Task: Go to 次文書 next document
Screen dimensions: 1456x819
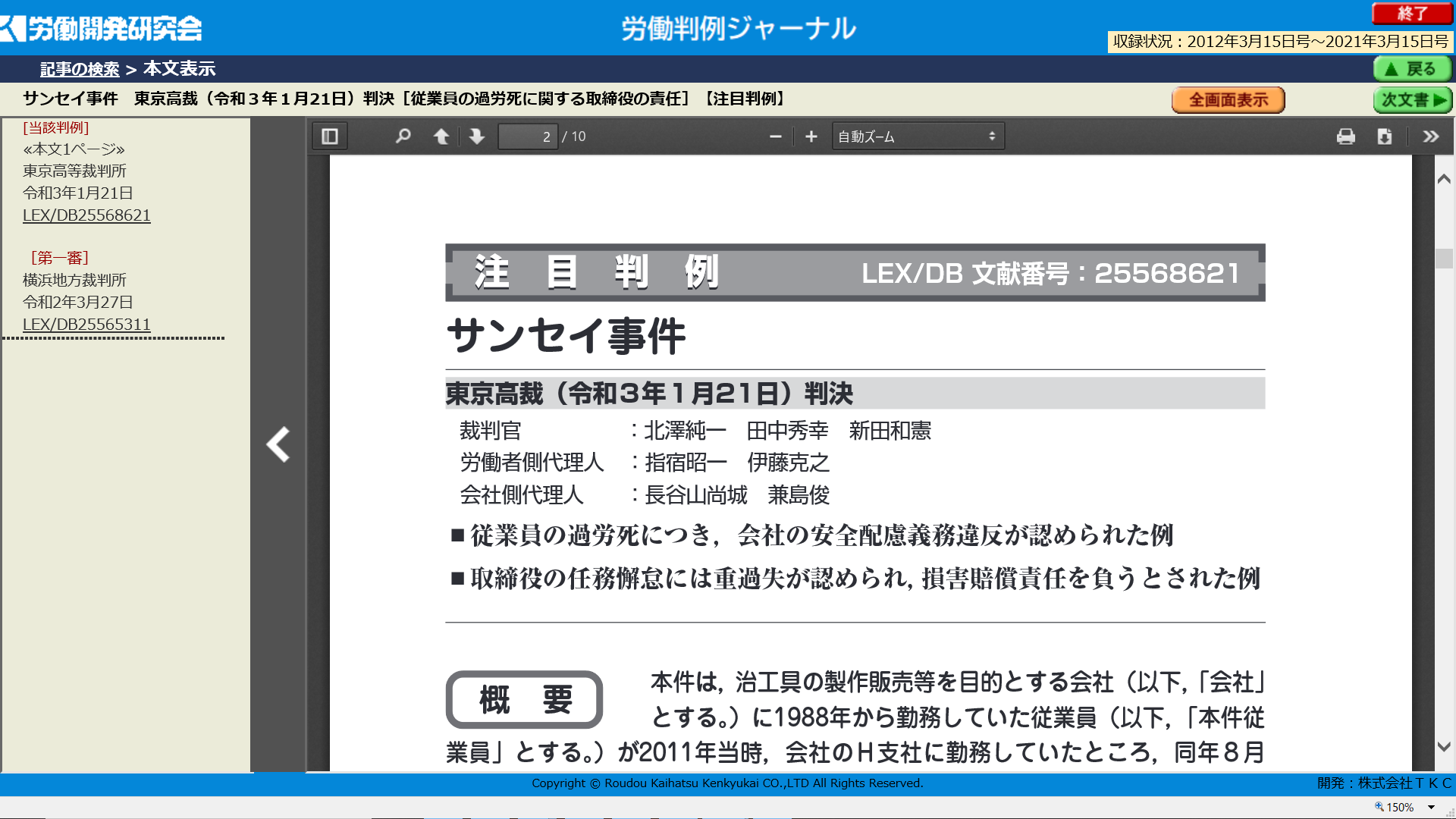Action: [x=1412, y=100]
